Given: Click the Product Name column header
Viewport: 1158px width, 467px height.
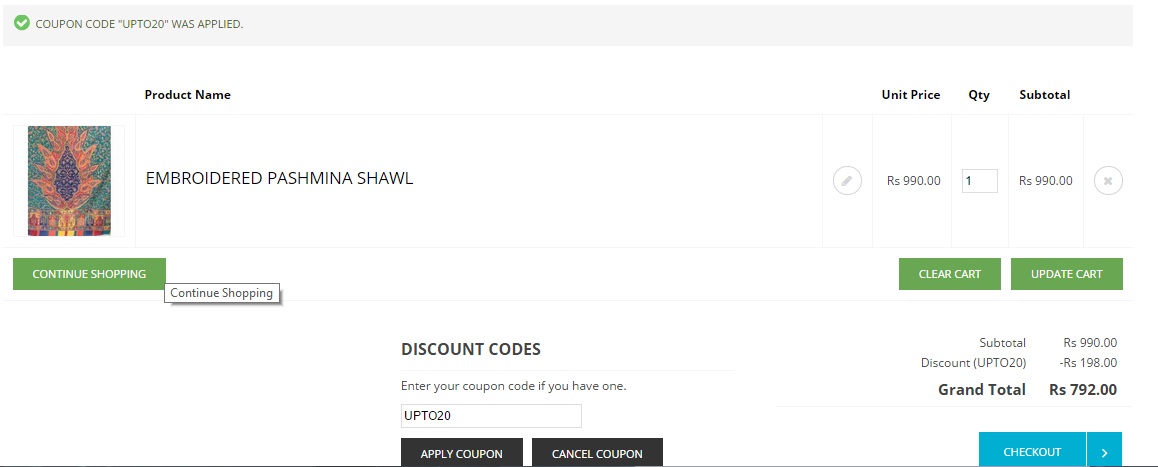Looking at the screenshot, I should coord(188,95).
